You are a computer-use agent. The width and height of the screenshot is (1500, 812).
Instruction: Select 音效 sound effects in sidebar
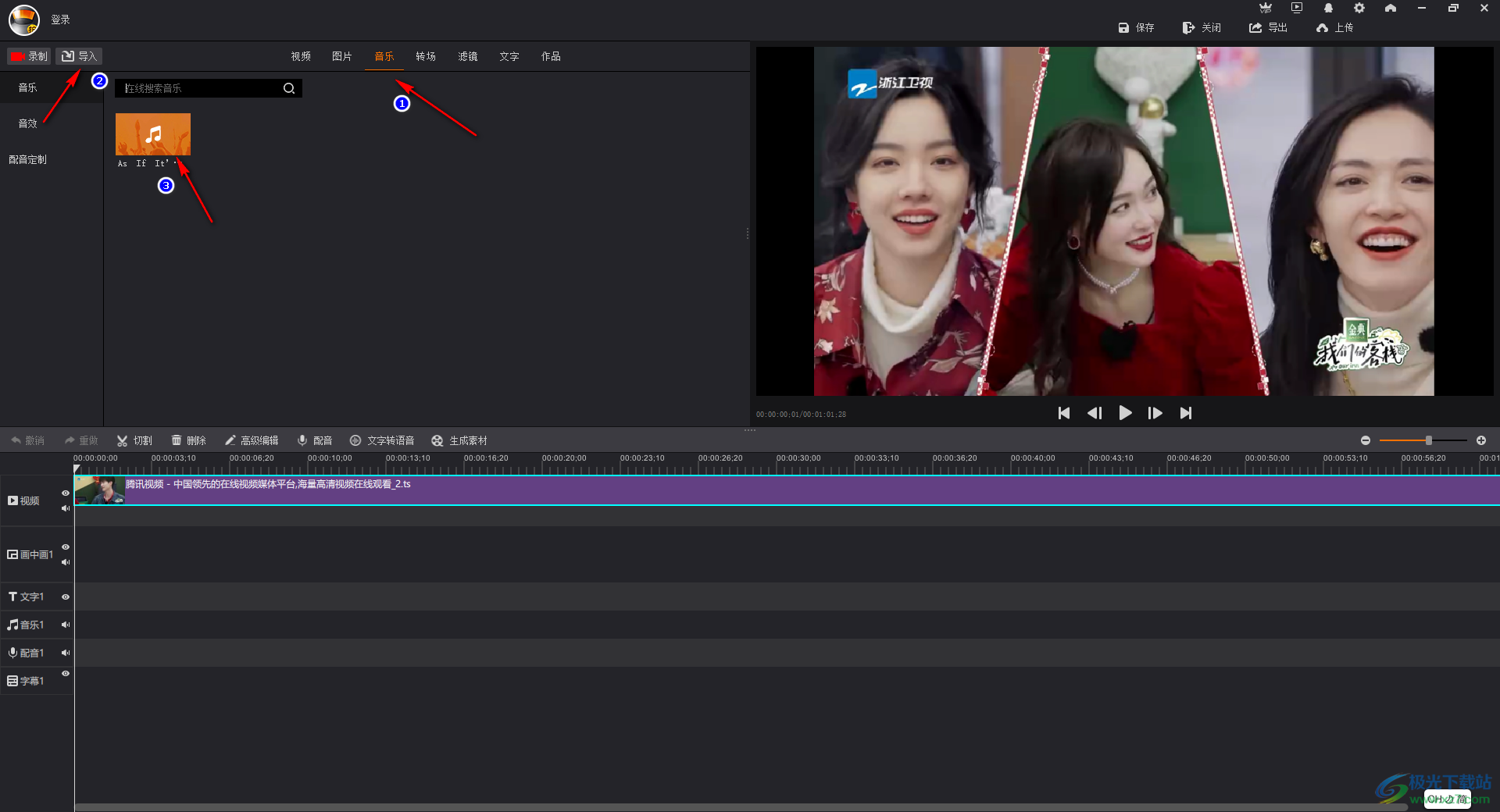coord(28,123)
